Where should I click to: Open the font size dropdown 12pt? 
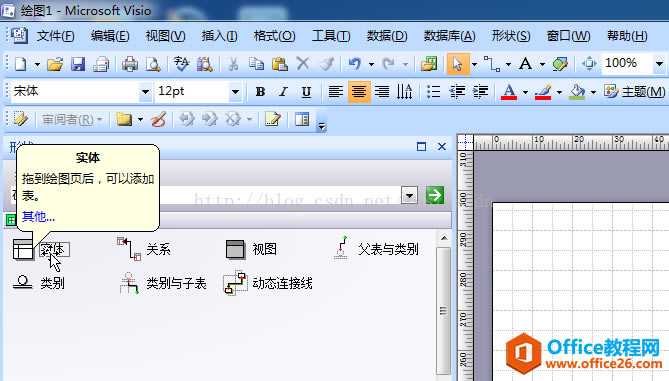[235, 92]
